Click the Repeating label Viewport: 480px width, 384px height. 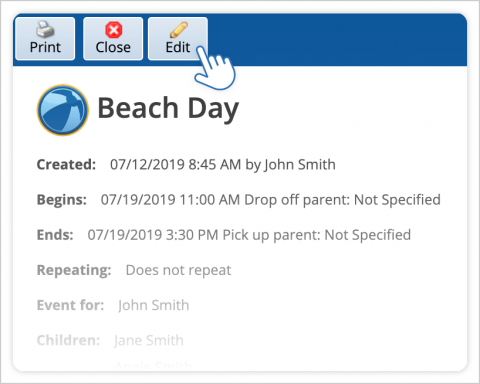pos(74,270)
